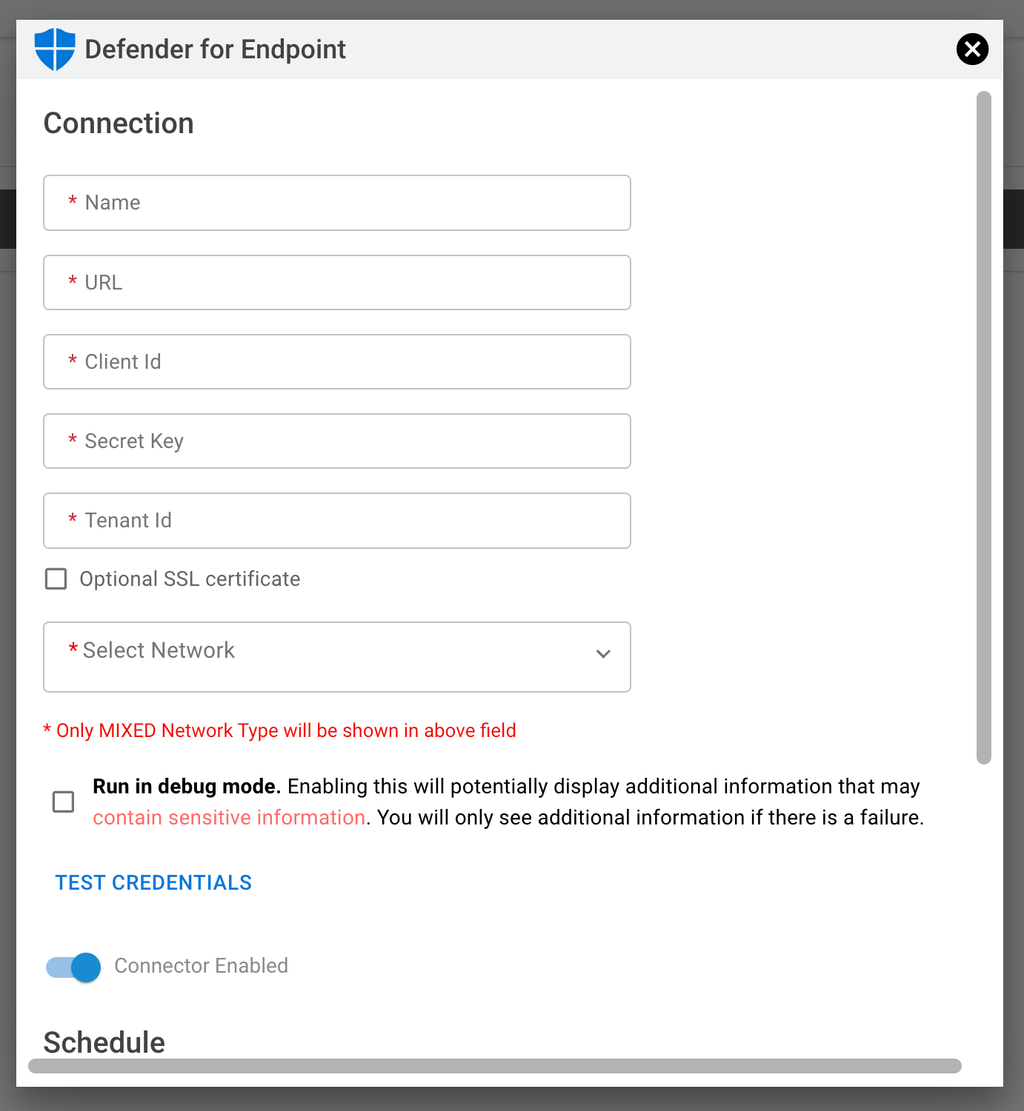The width and height of the screenshot is (1024, 1111).
Task: Click the Name input field
Action: pos(336,202)
